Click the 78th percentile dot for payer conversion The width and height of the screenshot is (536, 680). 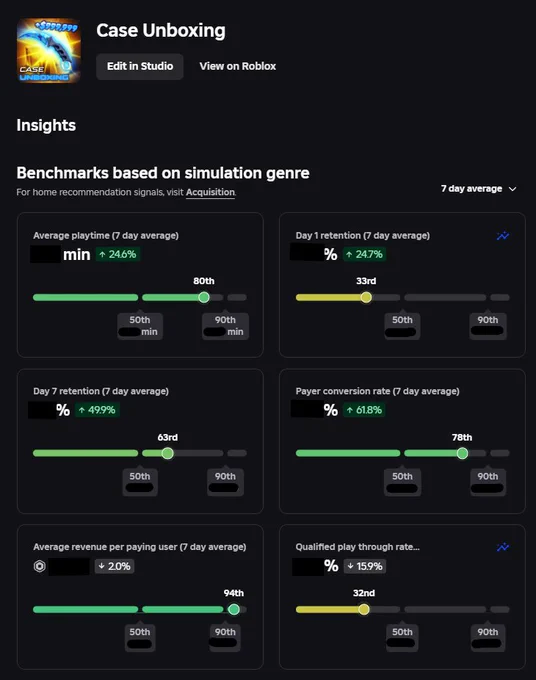462,453
